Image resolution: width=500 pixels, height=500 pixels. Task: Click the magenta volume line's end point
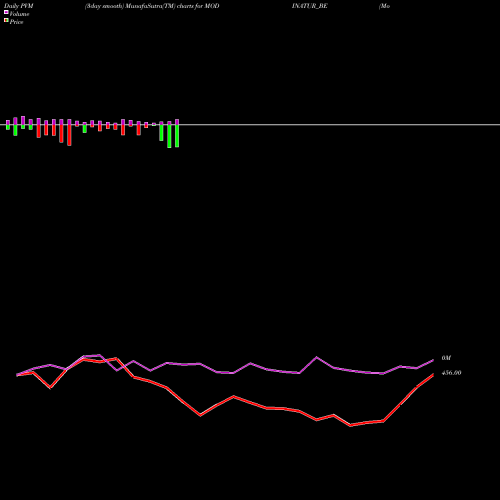pos(433,360)
